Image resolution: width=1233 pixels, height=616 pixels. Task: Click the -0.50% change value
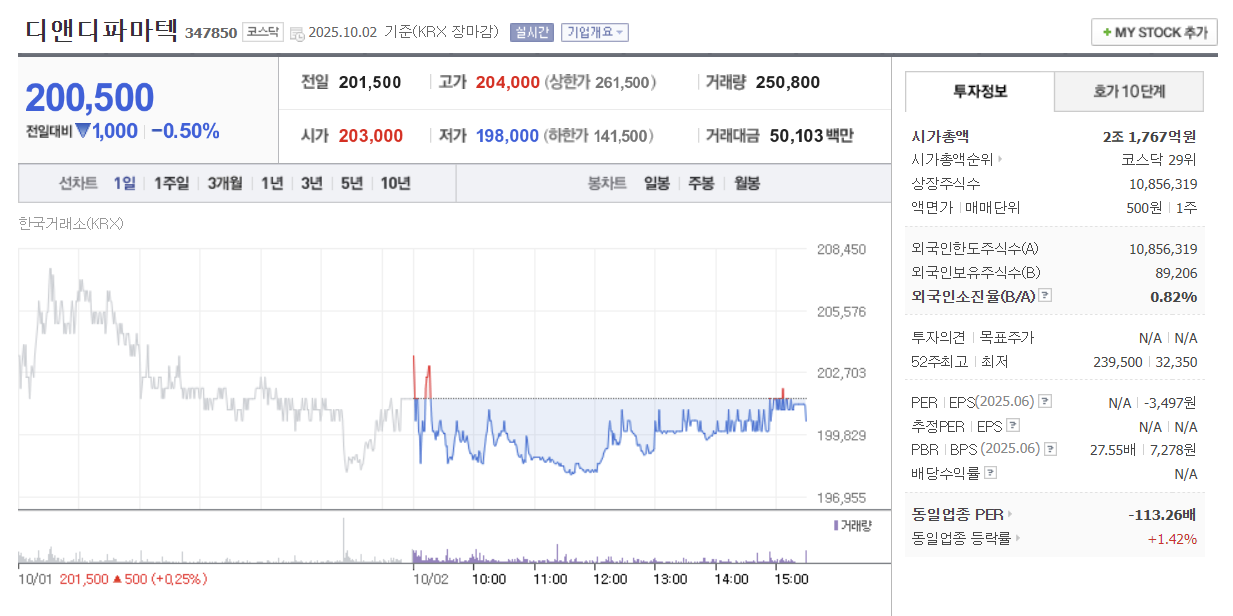point(185,131)
